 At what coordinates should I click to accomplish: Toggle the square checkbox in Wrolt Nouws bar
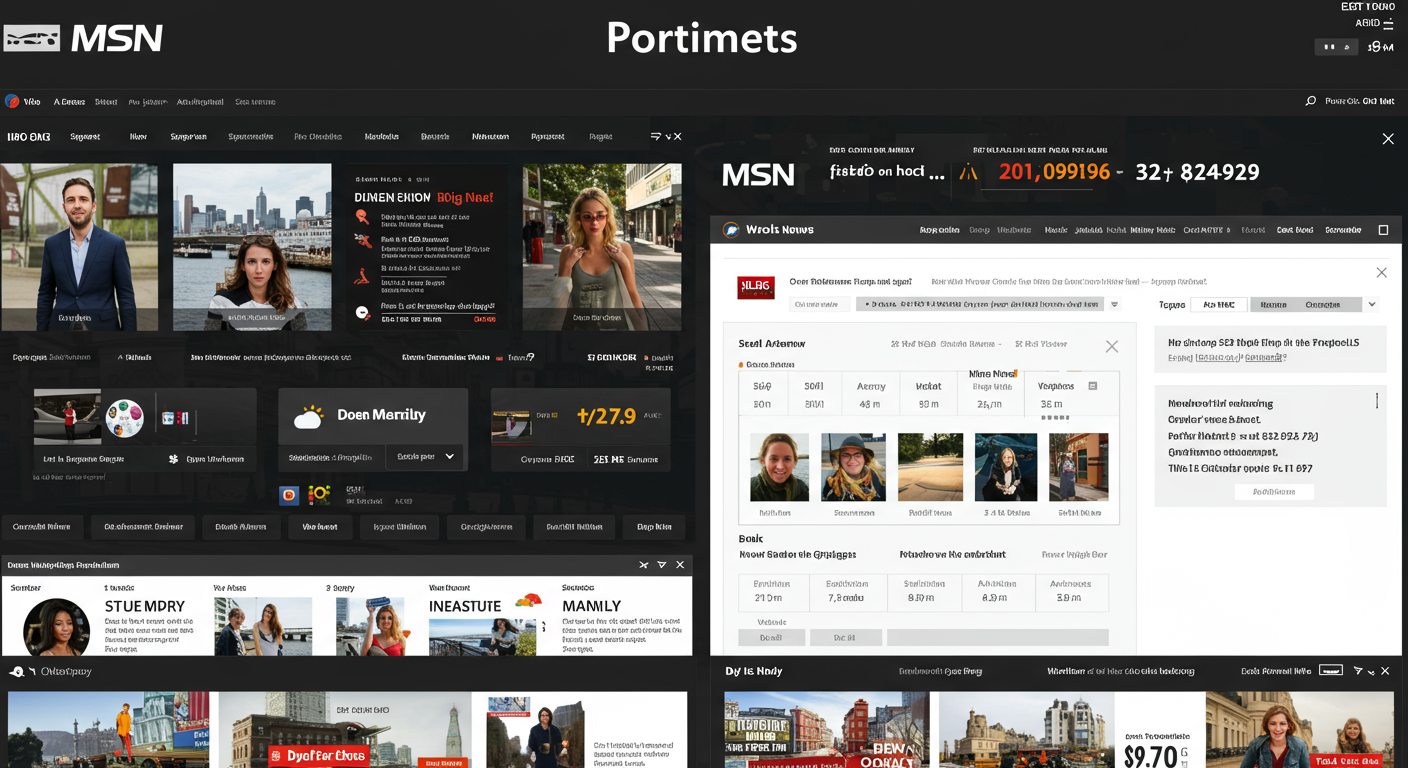pyautogui.click(x=1383, y=230)
